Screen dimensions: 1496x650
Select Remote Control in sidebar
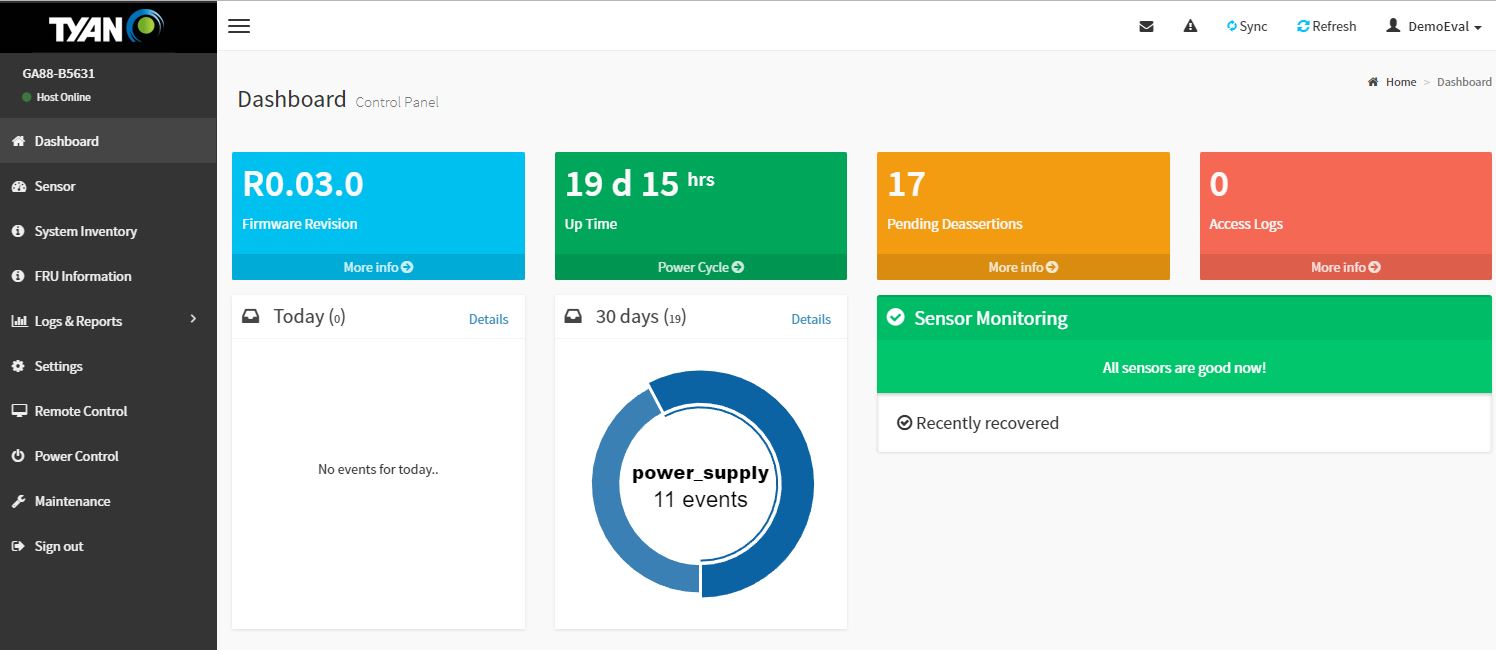pyautogui.click(x=81, y=411)
